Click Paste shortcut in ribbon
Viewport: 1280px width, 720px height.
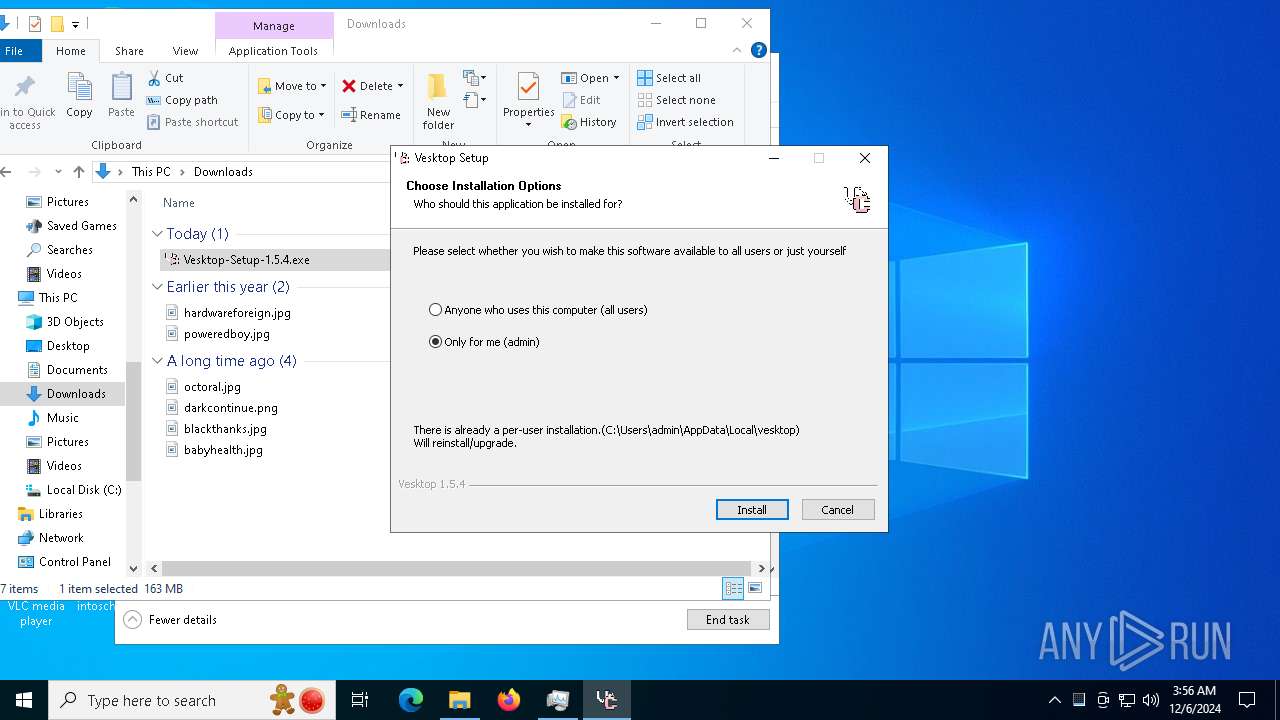[193, 122]
